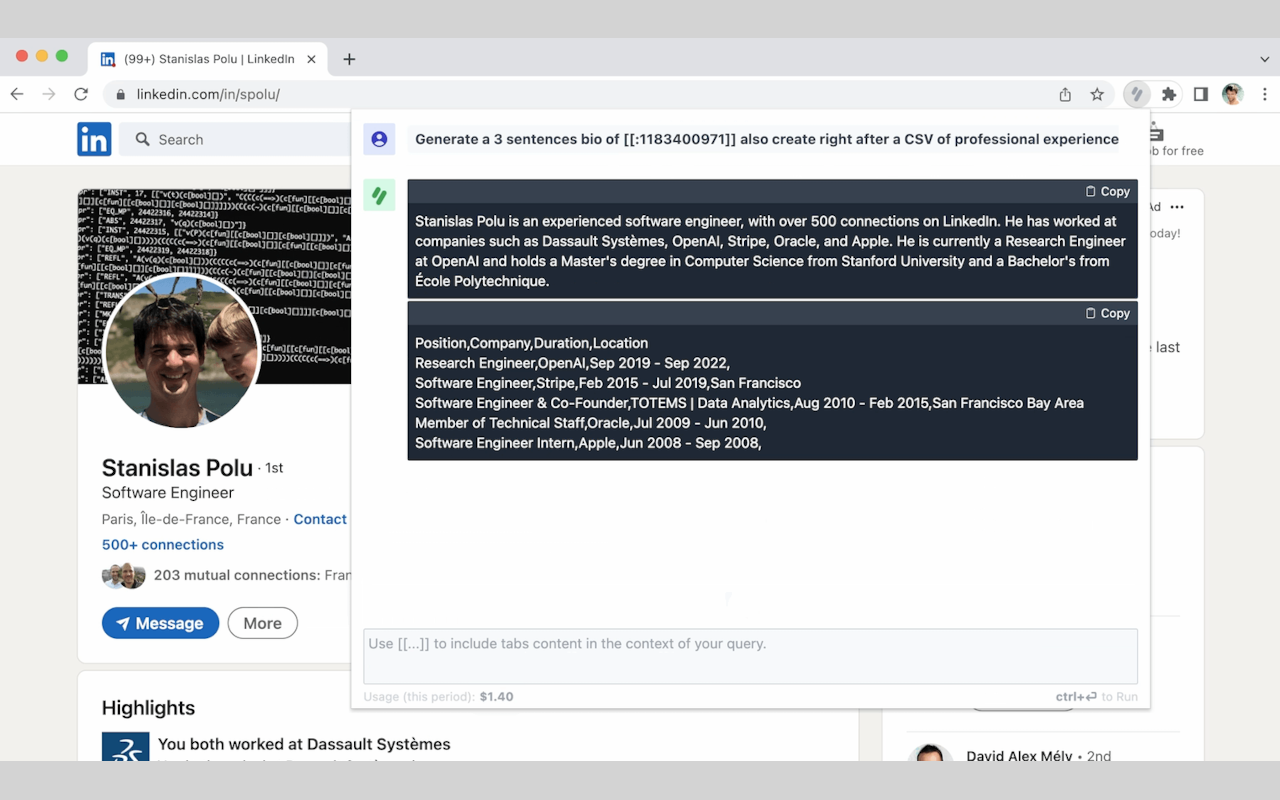Click the Chrome profile avatar

(x=1232, y=94)
